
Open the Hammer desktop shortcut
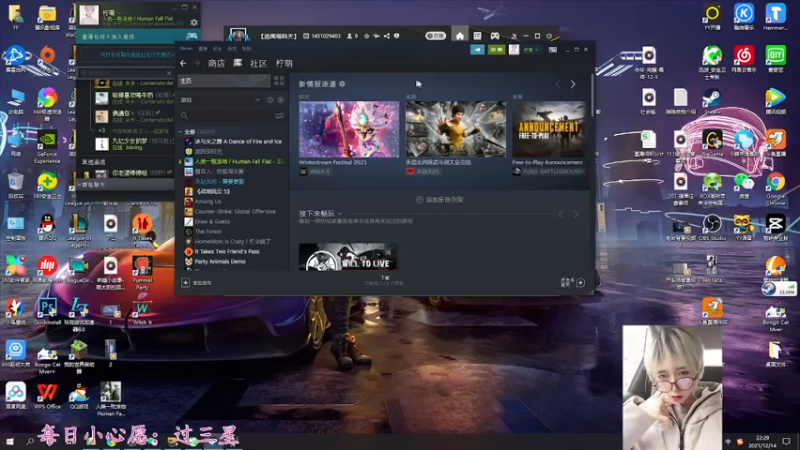775,17
